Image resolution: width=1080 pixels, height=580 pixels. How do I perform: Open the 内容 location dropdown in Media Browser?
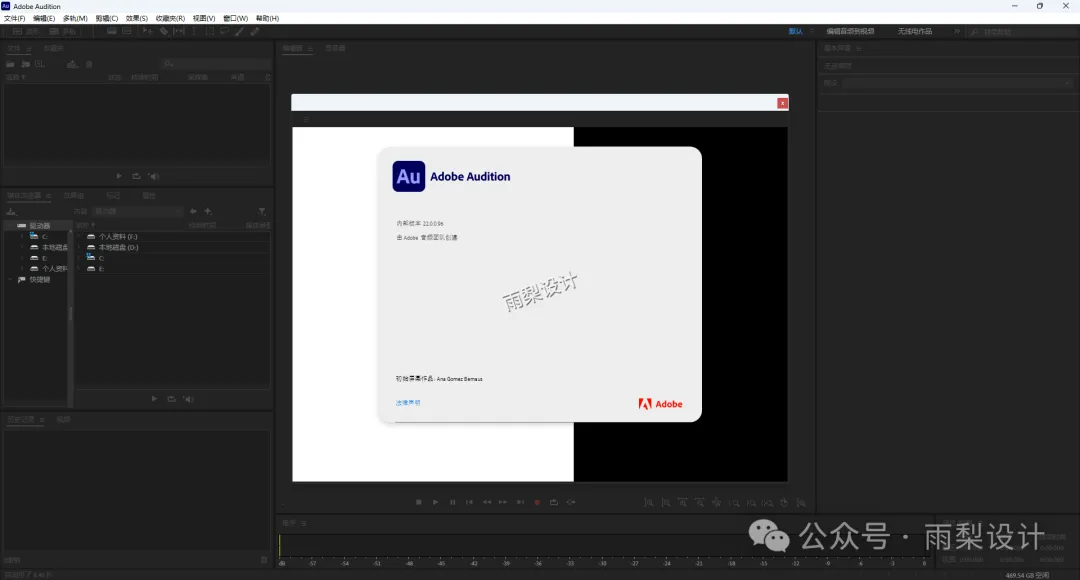coord(138,211)
